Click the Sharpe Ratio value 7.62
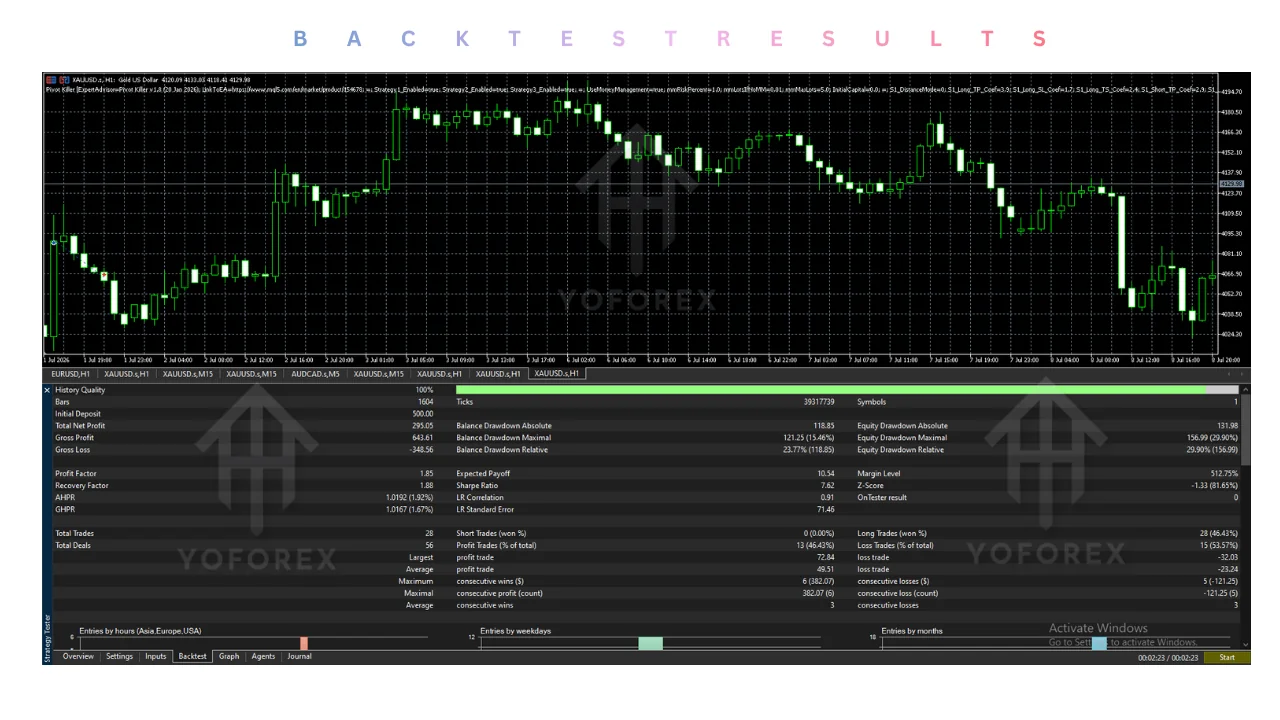This screenshot has width=1280, height=720. point(826,486)
